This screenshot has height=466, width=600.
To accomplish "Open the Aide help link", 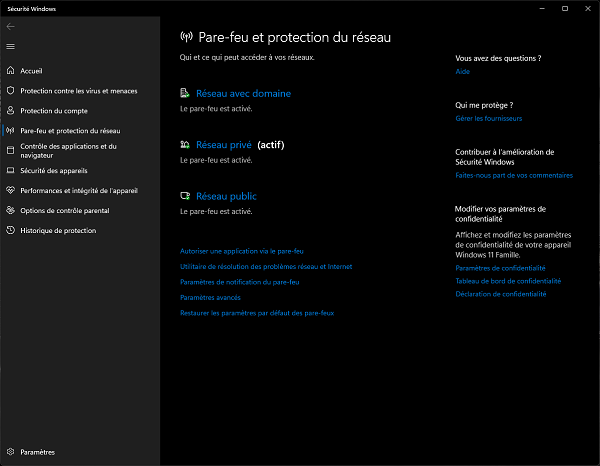I will [462, 72].
